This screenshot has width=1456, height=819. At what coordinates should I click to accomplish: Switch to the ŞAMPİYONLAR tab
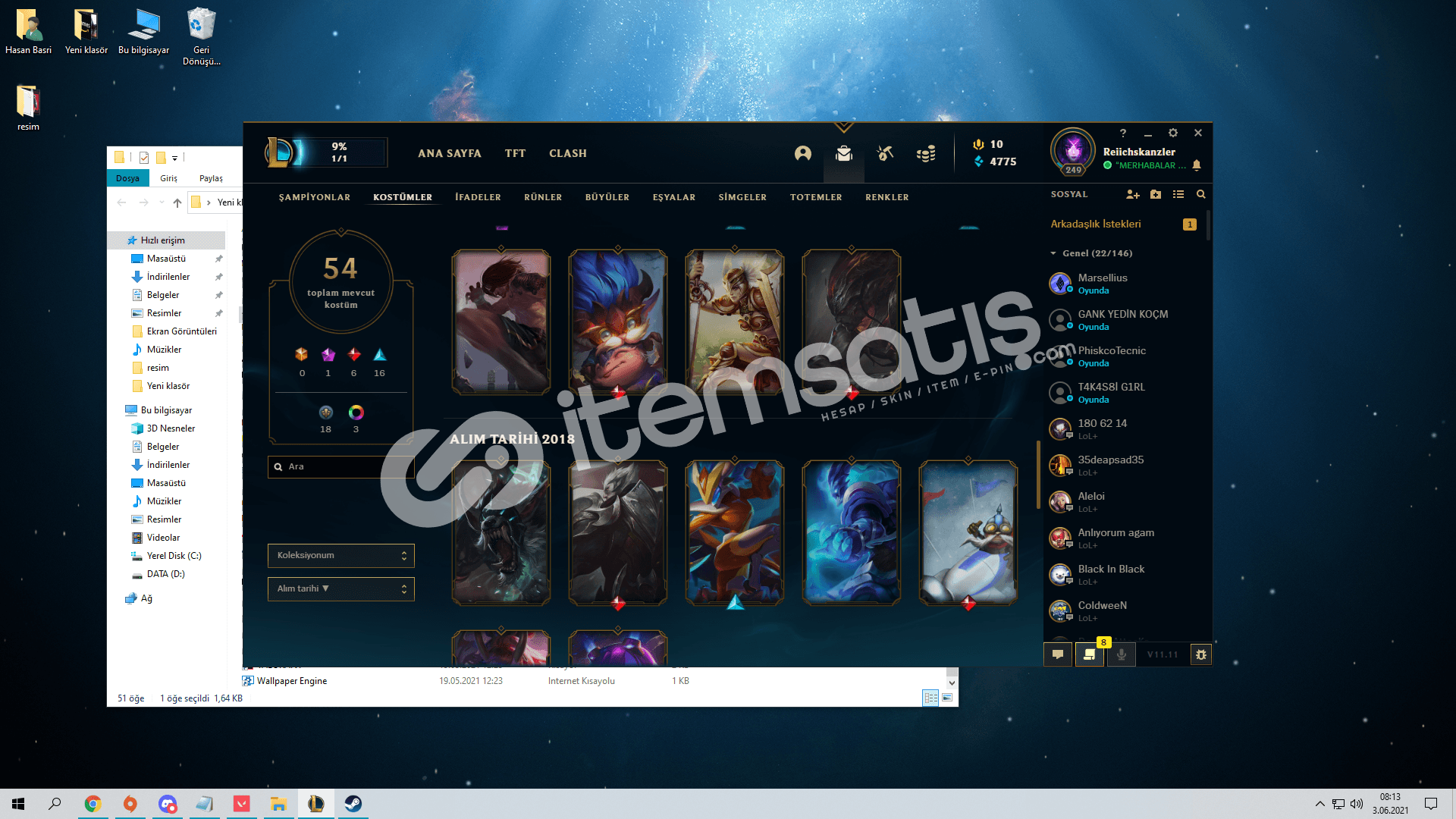315,197
